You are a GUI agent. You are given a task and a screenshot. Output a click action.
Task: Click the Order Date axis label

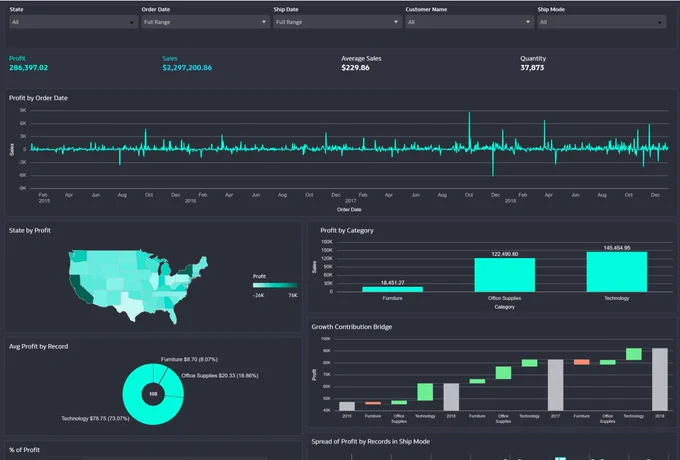[349, 209]
